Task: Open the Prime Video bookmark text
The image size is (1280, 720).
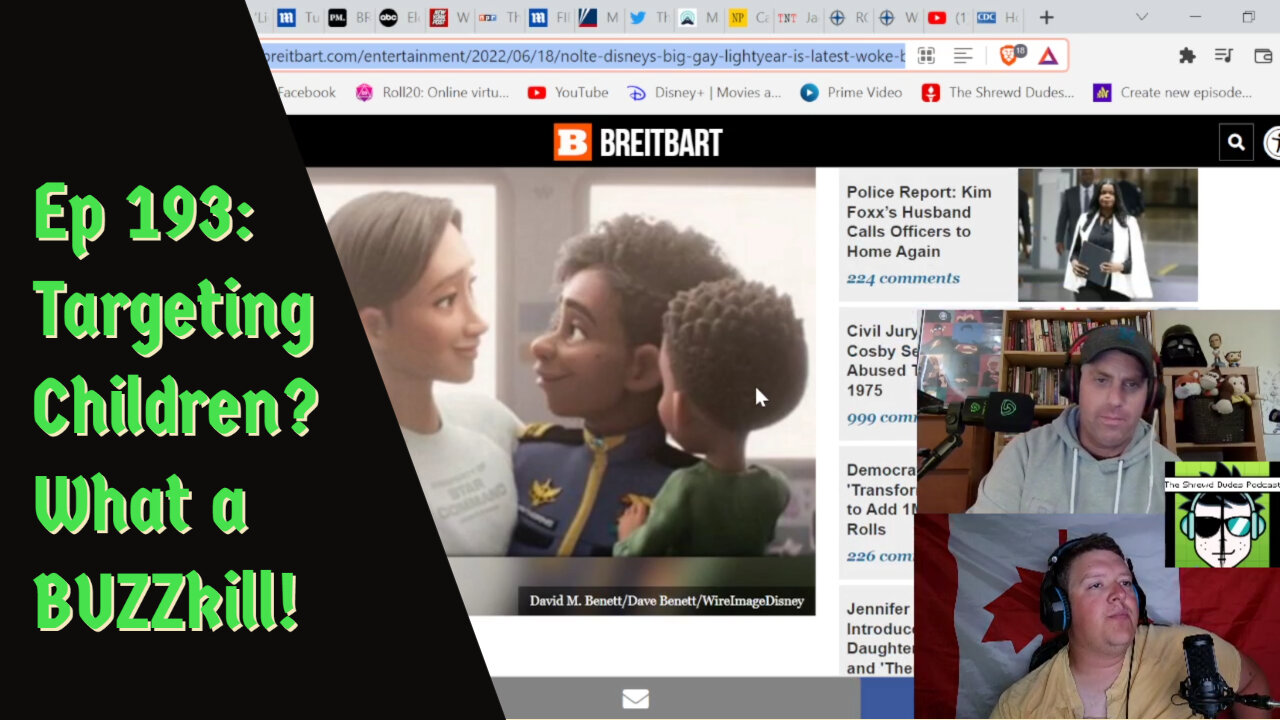Action: coord(865,92)
